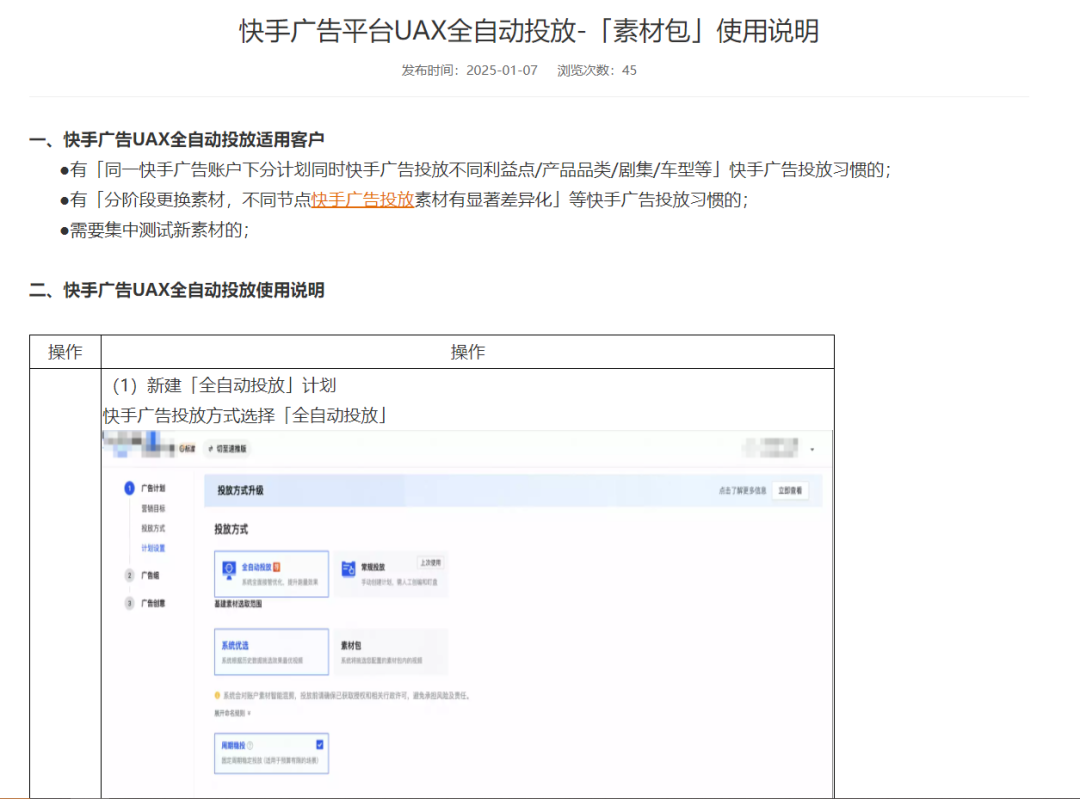Viewport: 1080px width, 799px height.
Task: Click the step 2 circle icon for 广告组
Action: click(129, 575)
